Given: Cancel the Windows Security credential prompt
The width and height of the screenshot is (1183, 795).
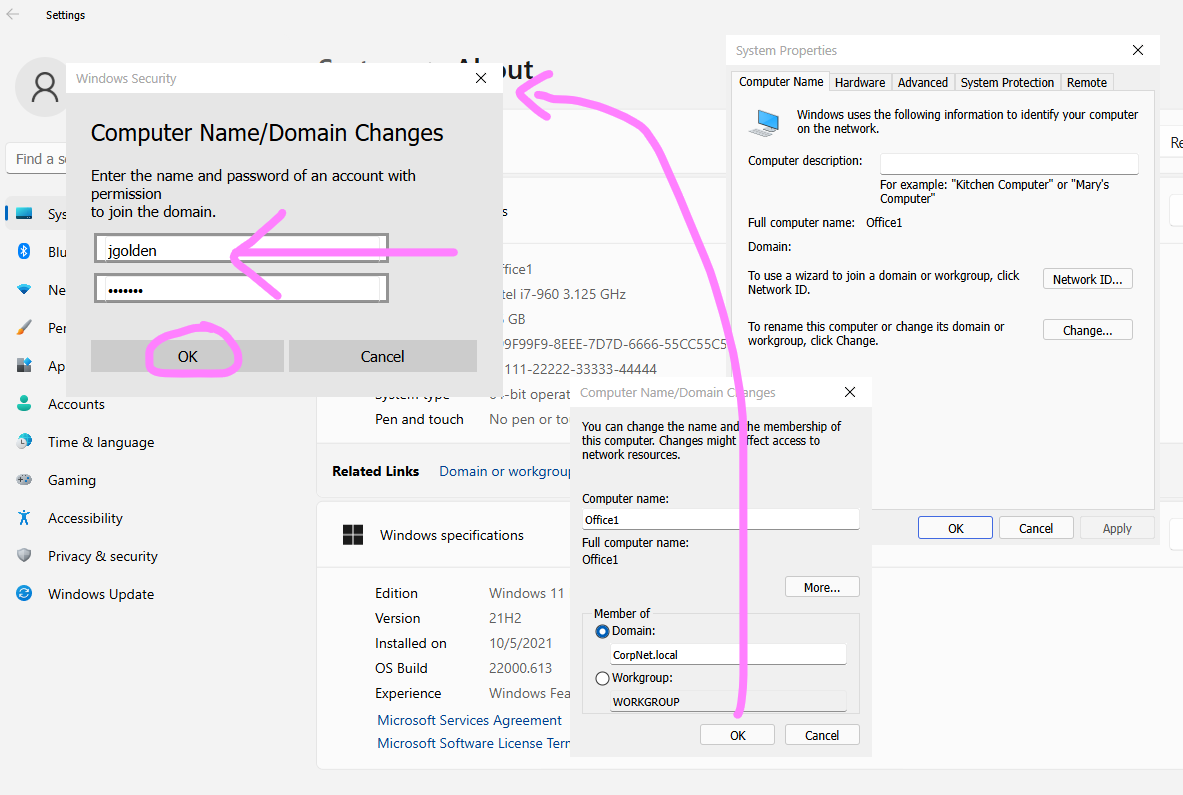Looking at the screenshot, I should click(383, 356).
